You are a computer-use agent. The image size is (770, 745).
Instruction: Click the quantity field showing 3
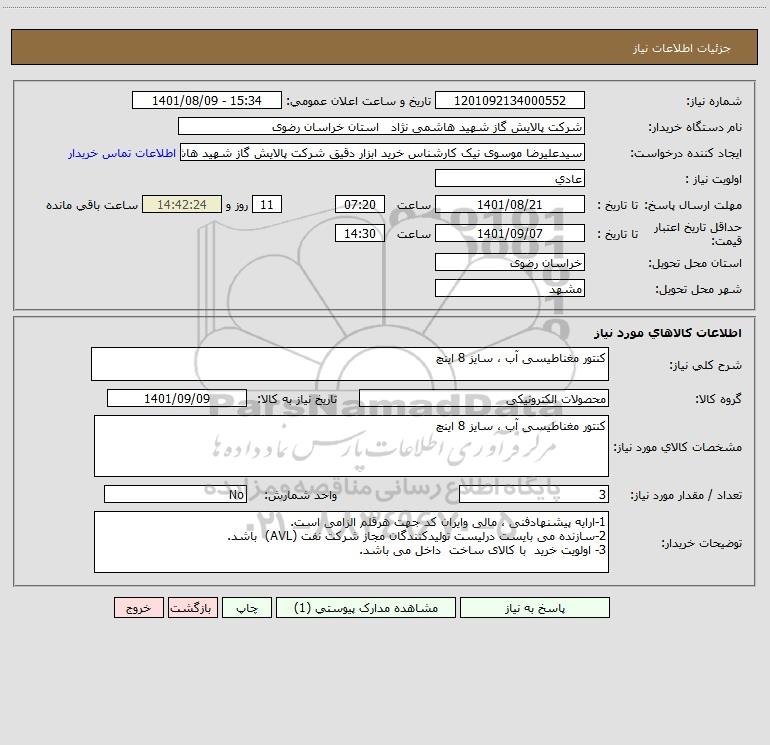(x=534, y=494)
